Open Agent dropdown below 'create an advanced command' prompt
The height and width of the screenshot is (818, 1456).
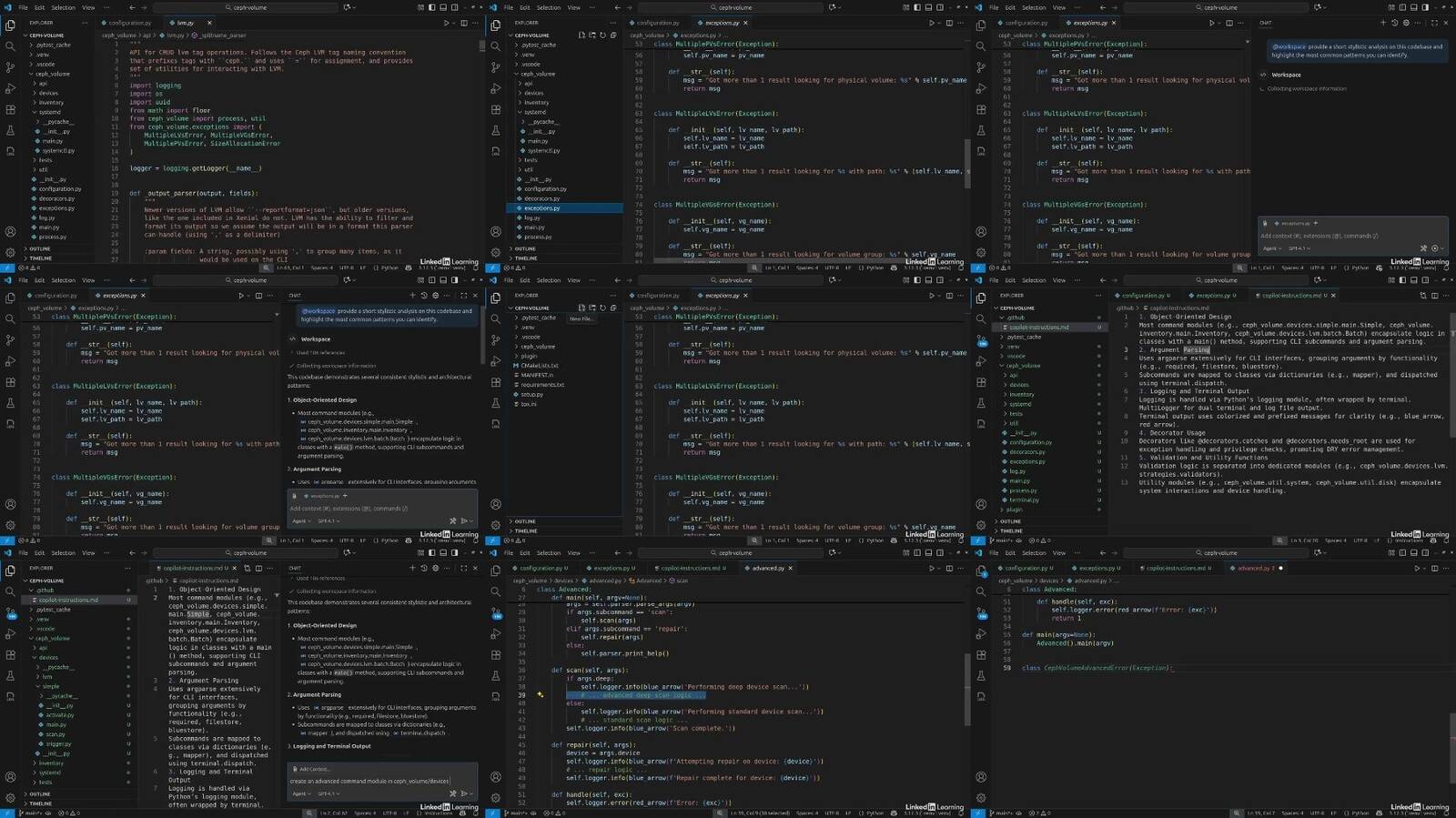[x=300, y=793]
